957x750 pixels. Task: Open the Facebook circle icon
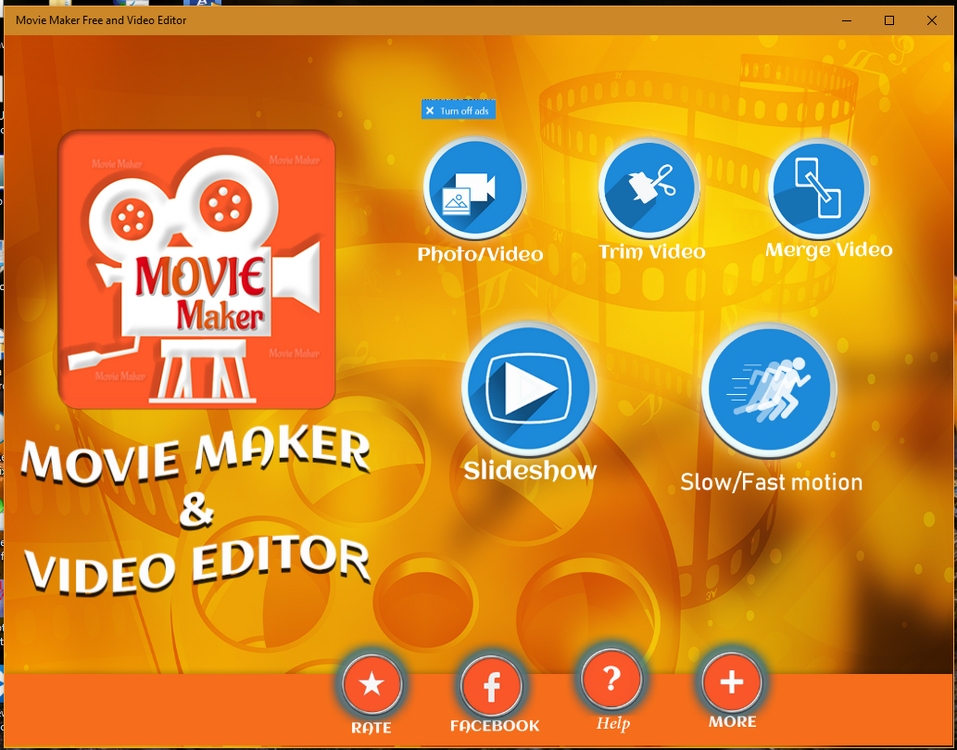point(491,686)
